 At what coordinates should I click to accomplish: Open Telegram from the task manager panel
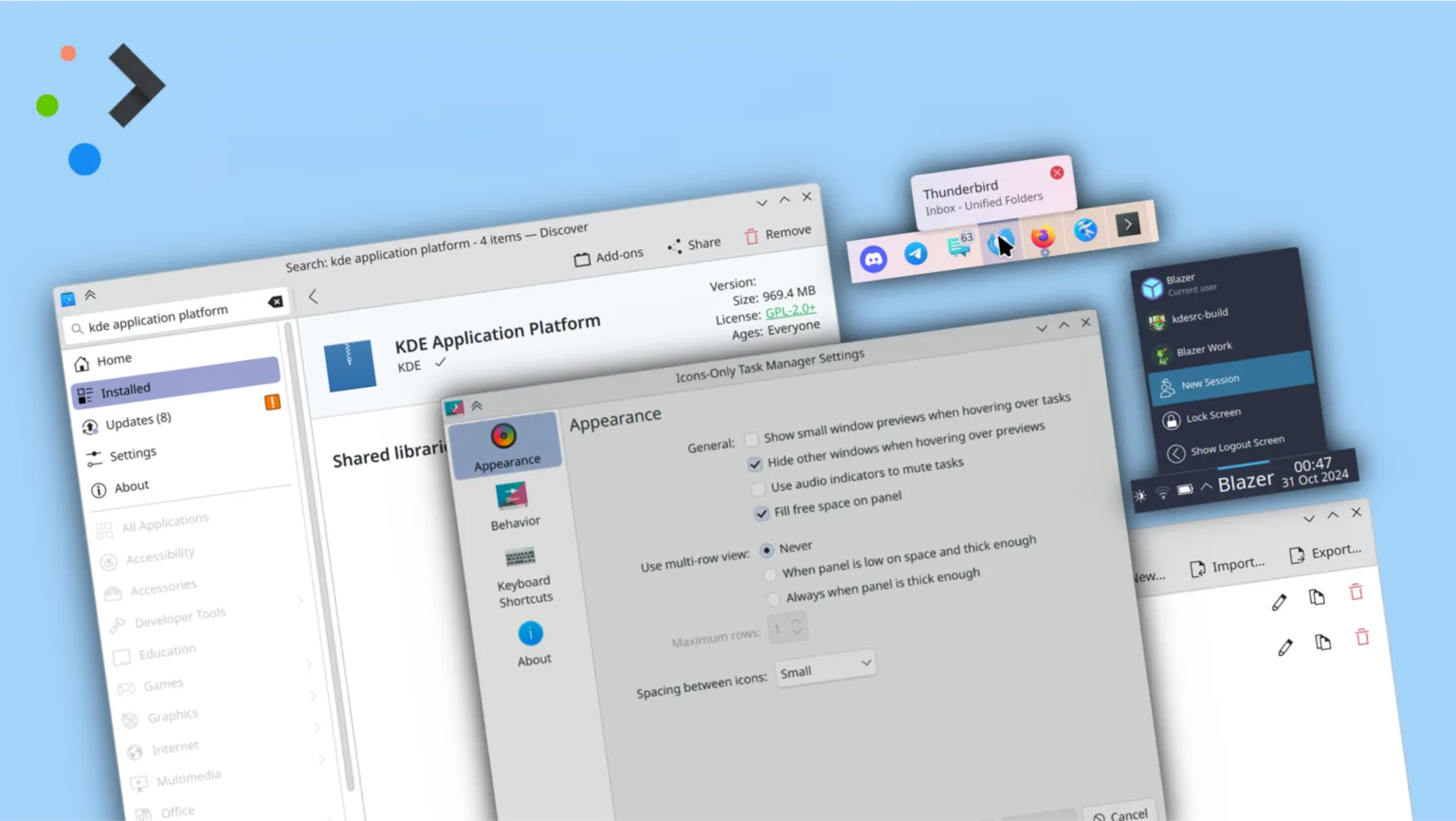916,253
